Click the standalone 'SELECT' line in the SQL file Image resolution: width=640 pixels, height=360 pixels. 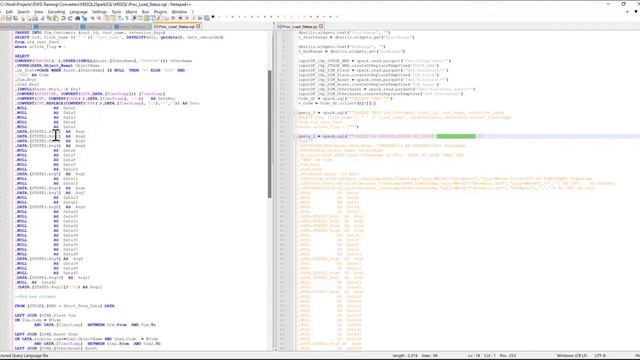point(22,56)
